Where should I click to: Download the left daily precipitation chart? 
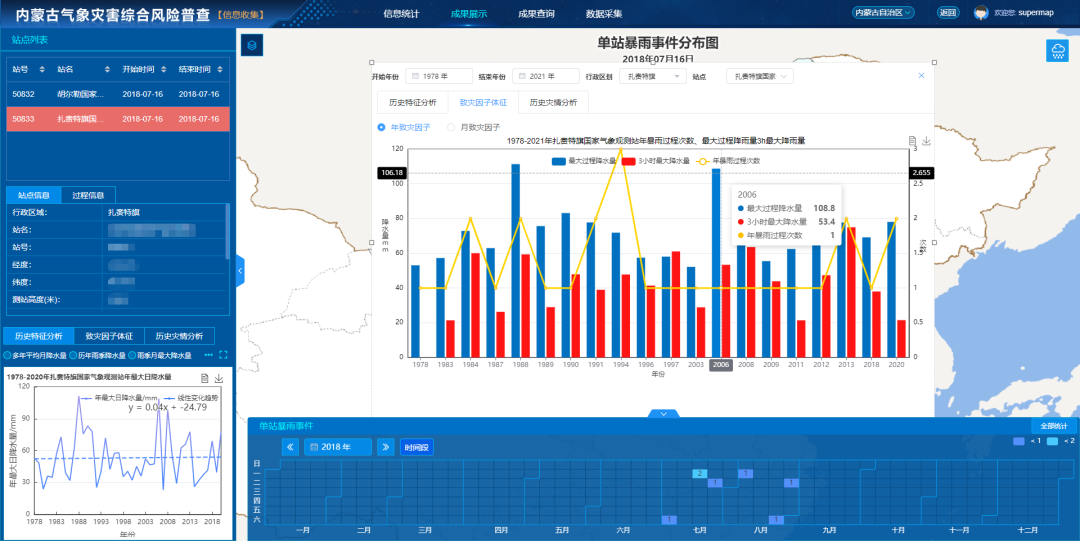coord(218,378)
